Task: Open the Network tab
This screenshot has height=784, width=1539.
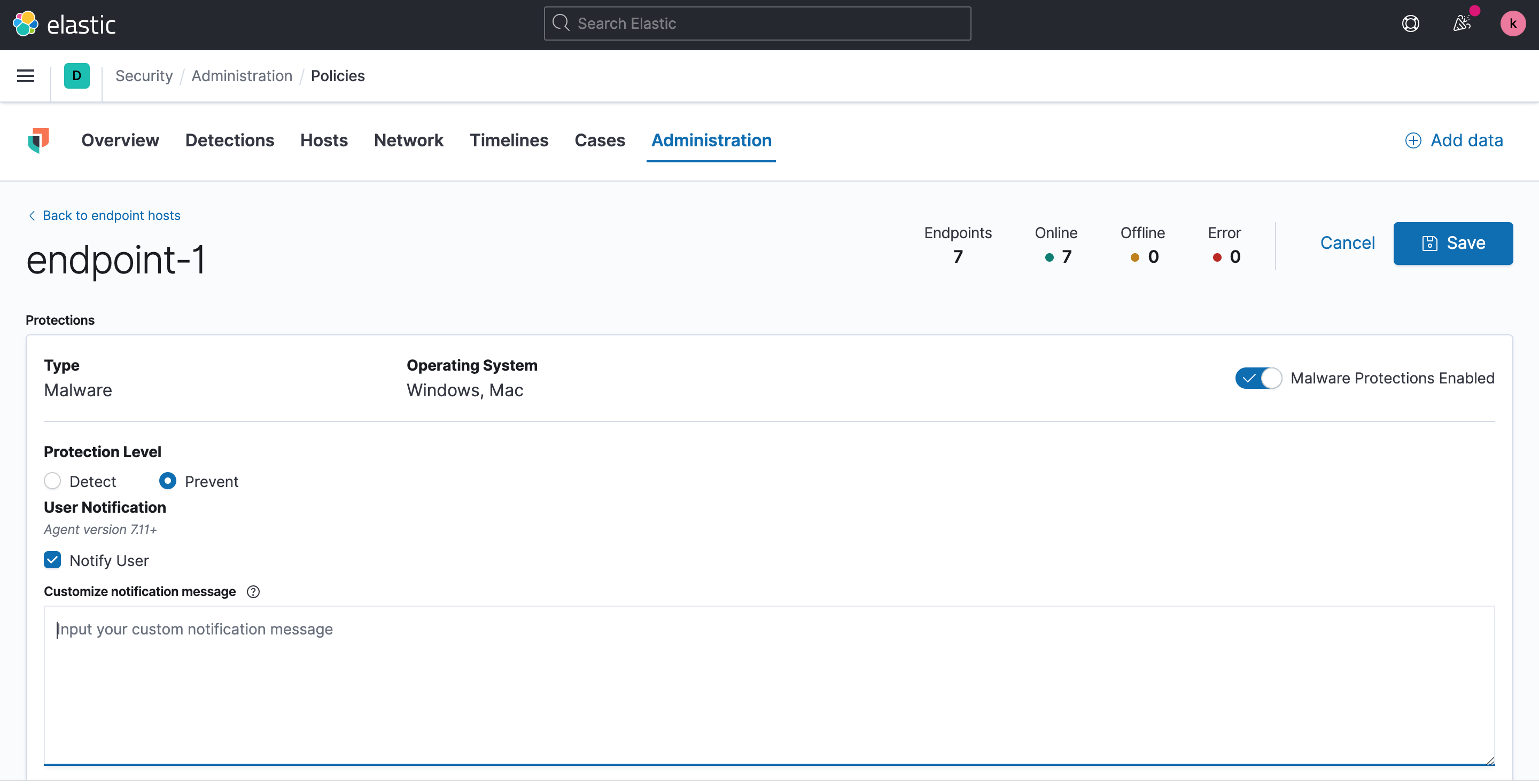Action: tap(409, 140)
